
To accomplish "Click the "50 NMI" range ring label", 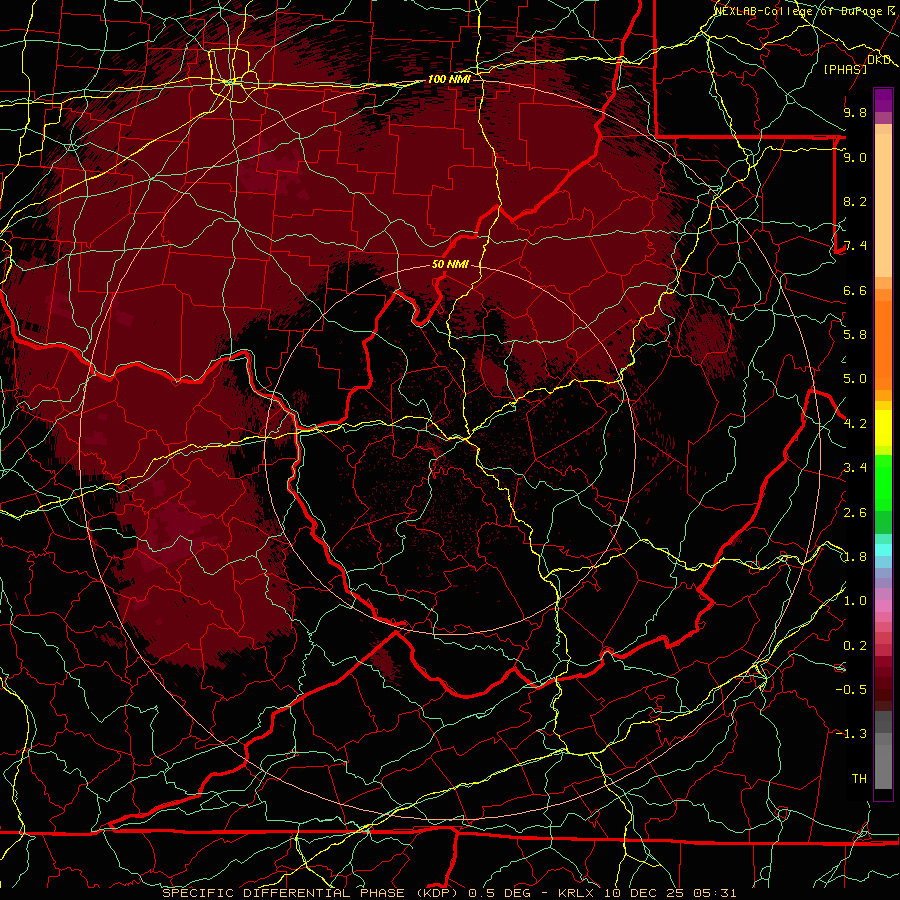I will point(450,264).
